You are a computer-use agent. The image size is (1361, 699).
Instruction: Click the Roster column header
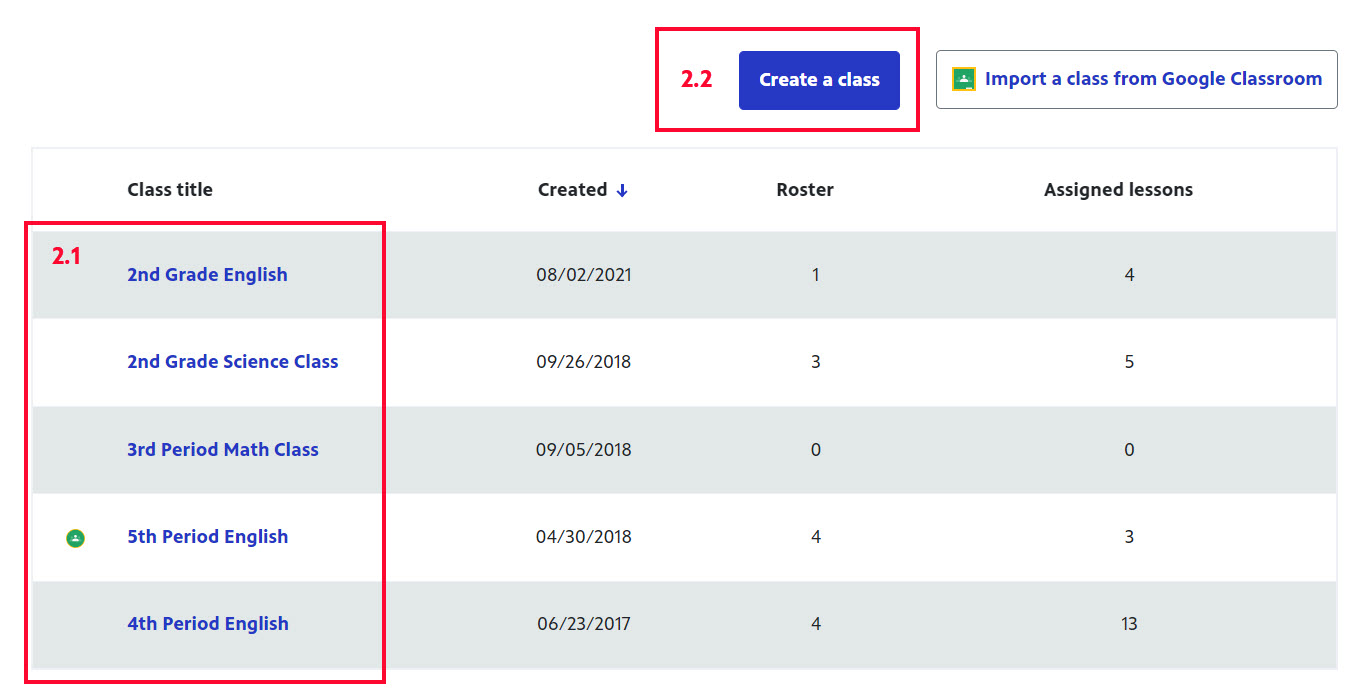point(805,190)
